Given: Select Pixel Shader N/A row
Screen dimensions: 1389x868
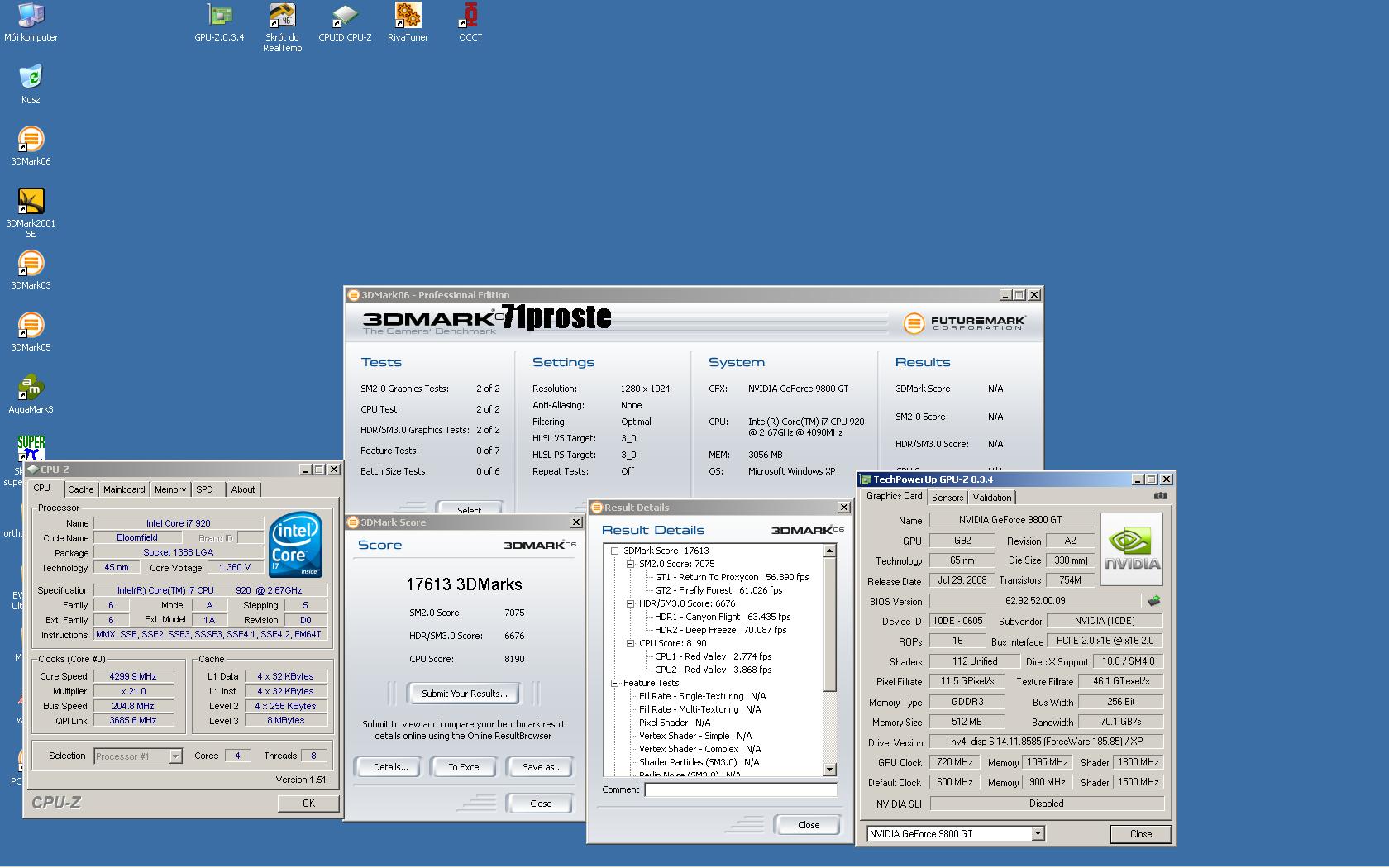Looking at the screenshot, I should coord(675,723).
